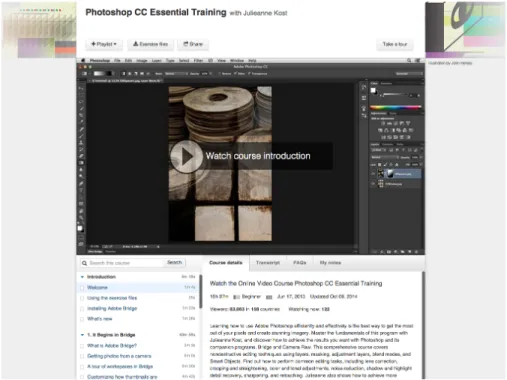Image resolution: width=507 pixels, height=380 pixels.
Task: Play the course introduction video
Action: click(186, 156)
